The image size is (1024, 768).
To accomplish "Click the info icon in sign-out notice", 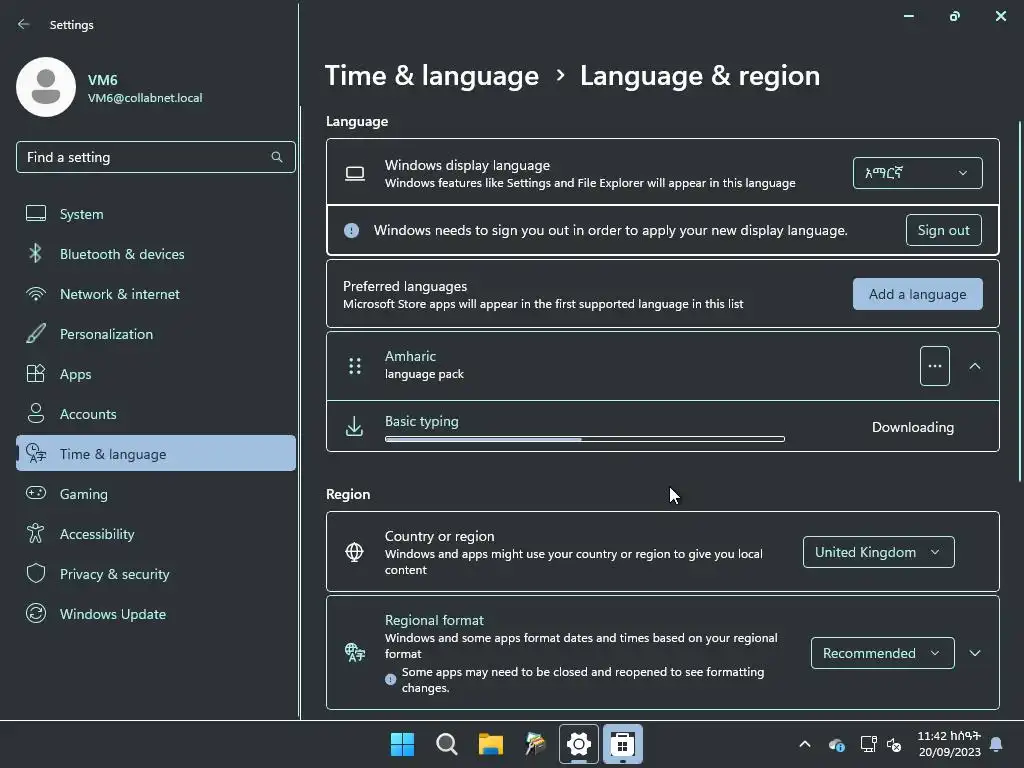I will (351, 230).
